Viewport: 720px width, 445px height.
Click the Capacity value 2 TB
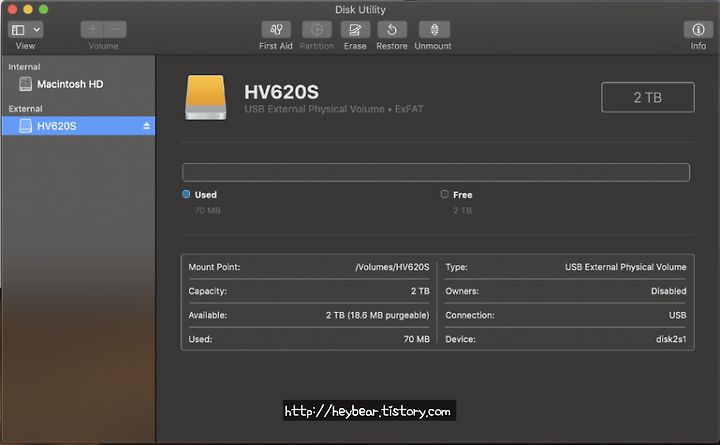tap(420, 291)
